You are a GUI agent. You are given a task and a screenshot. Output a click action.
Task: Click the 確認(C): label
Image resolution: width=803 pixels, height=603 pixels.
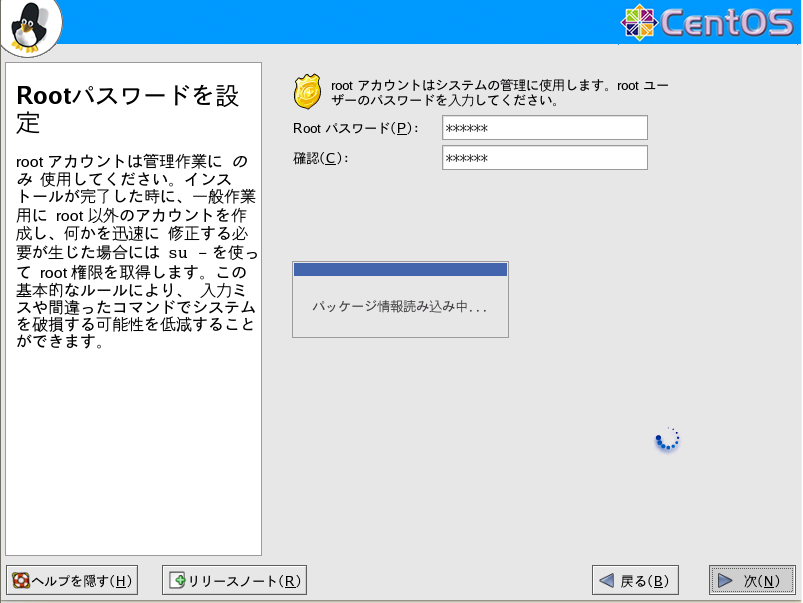[x=321, y=158]
